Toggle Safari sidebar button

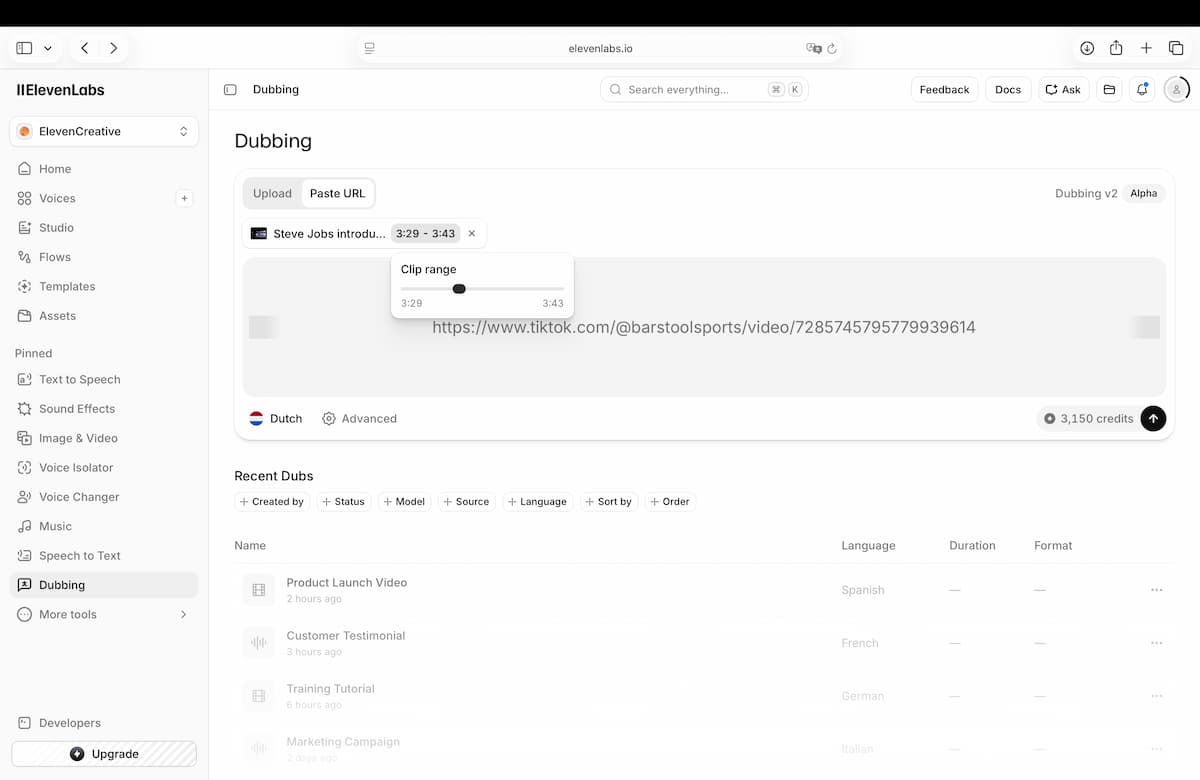[24, 48]
